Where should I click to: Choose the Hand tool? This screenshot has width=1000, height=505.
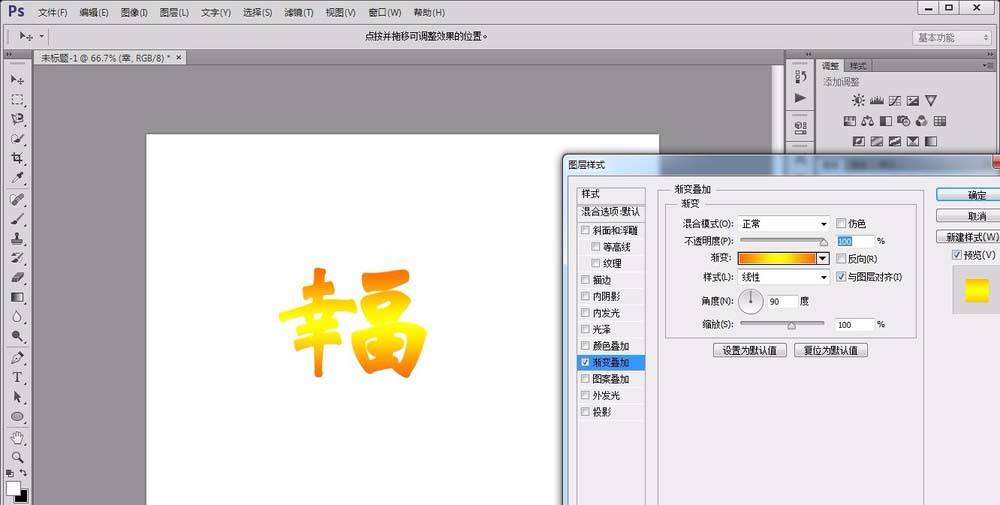[x=18, y=437]
